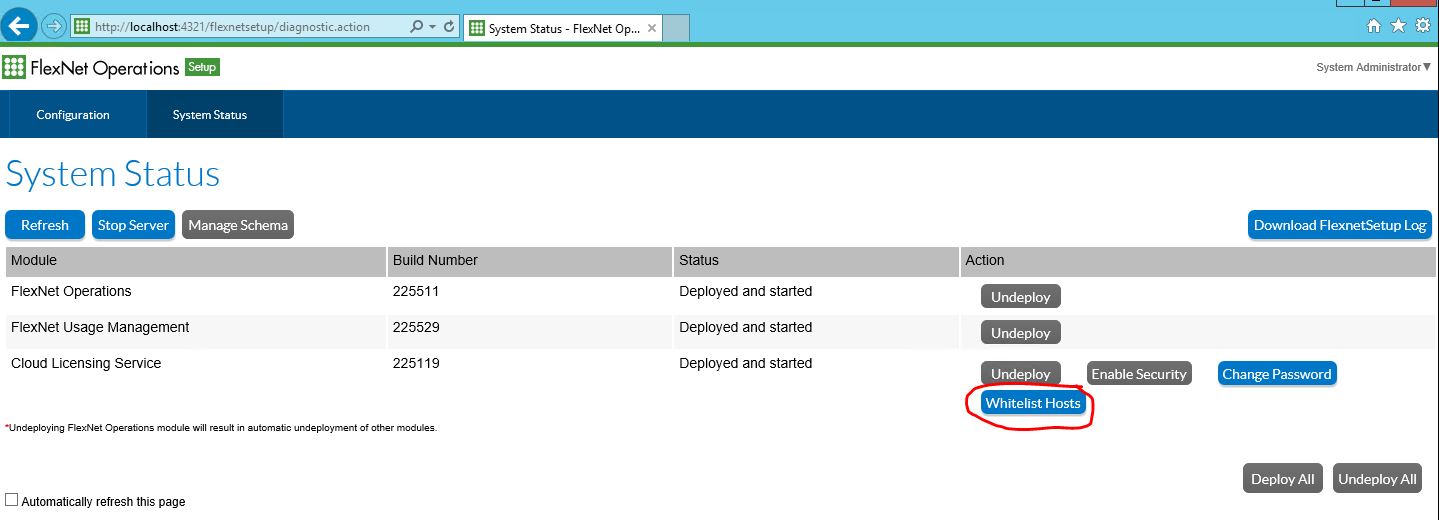This screenshot has width=1439, height=520.
Task: Reload the page with the address bar refresh icon
Action: (449, 27)
